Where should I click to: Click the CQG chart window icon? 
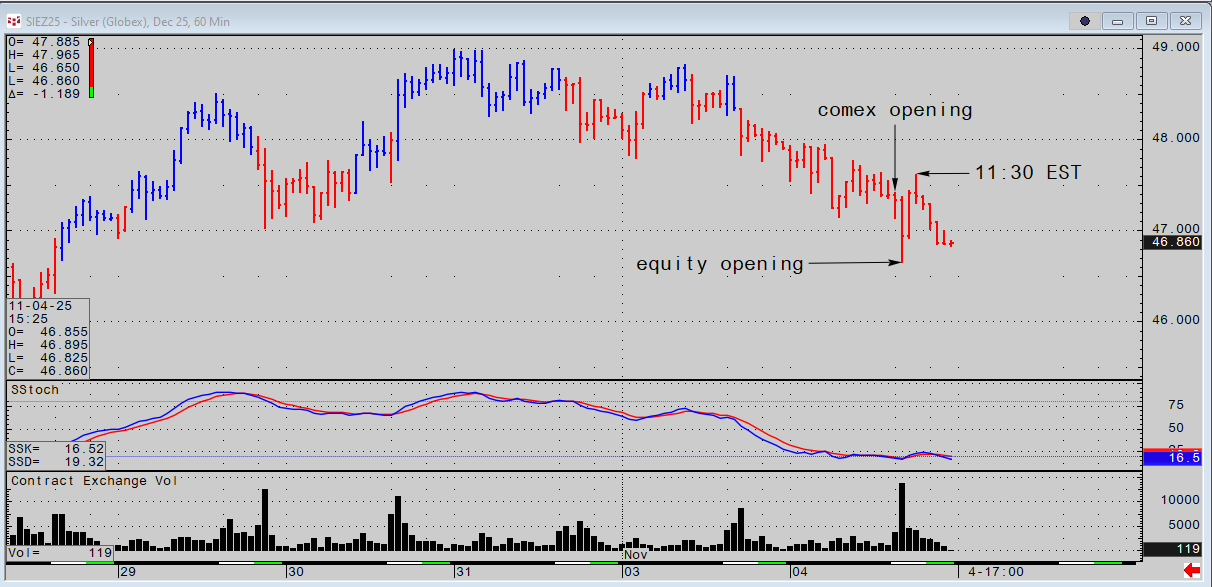[15, 20]
